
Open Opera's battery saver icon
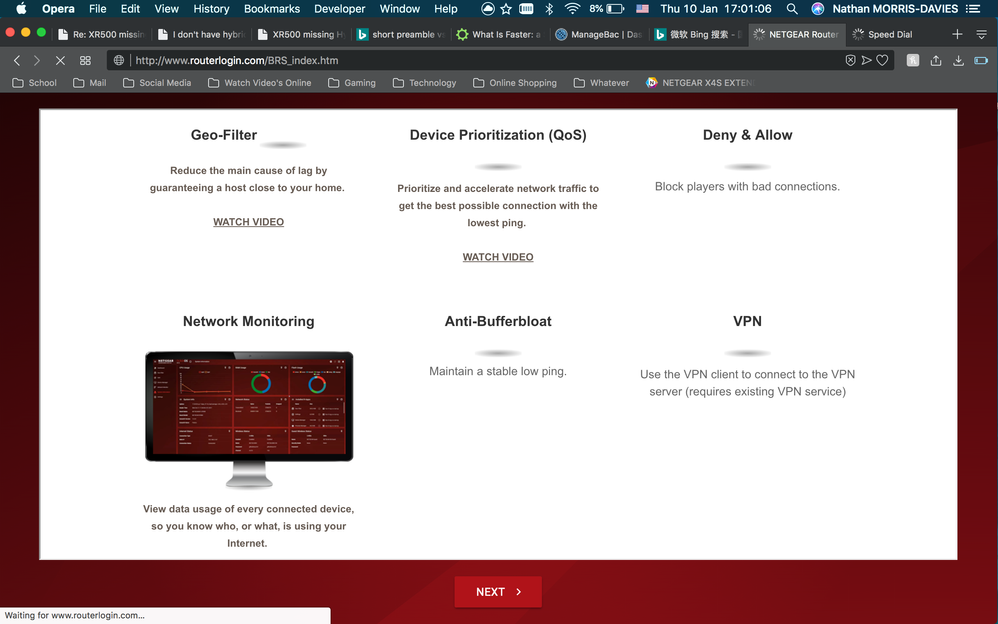click(981, 60)
